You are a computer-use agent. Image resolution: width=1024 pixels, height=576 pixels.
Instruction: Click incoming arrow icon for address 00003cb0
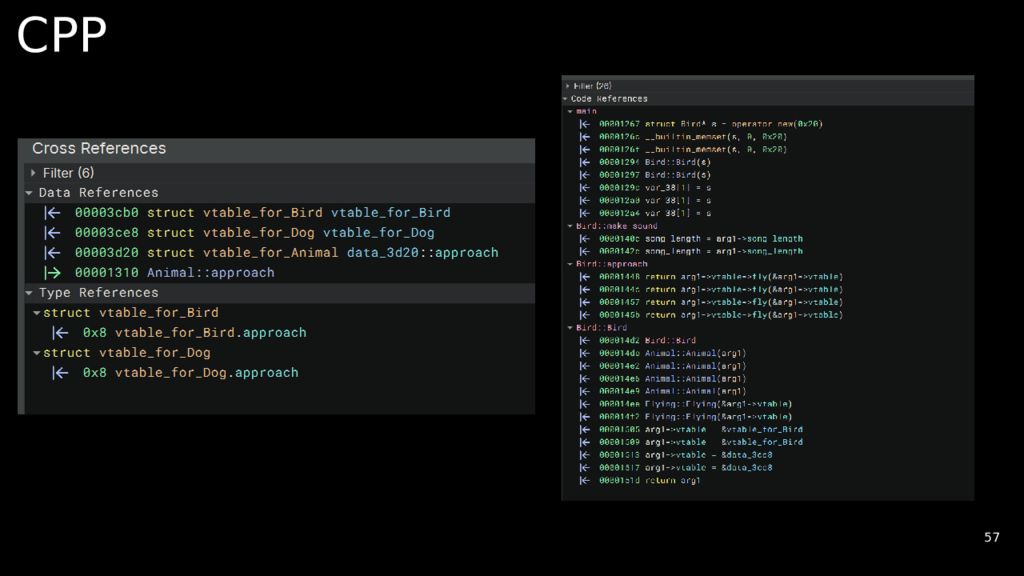click(53, 212)
